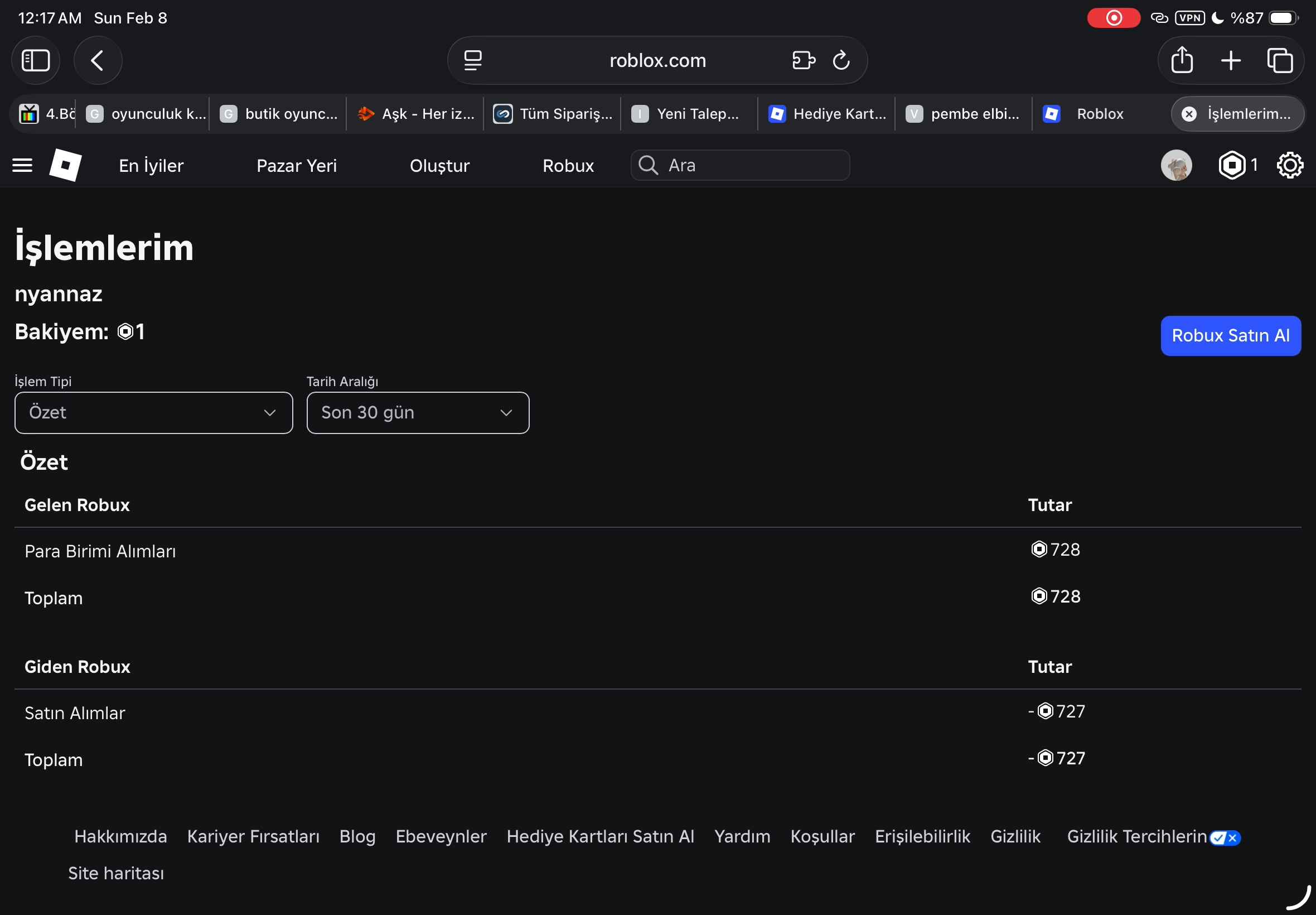Open the Roblox hamburger menu
Image resolution: width=1316 pixels, height=915 pixels.
tap(22, 166)
